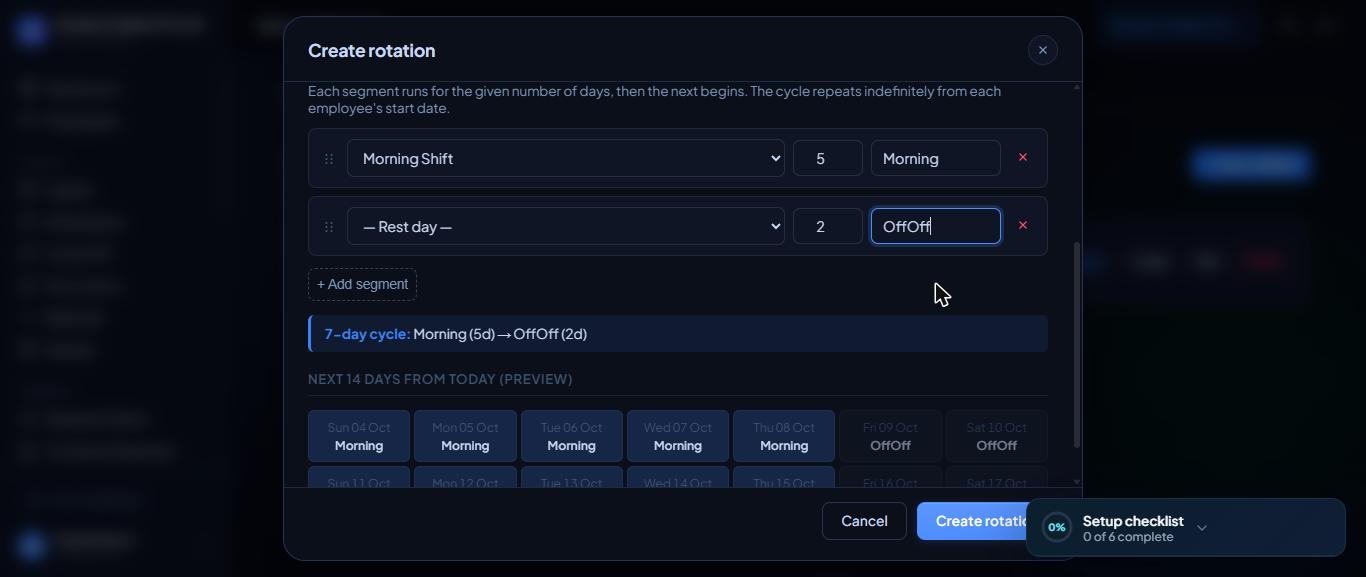Grab the Morning Shift row drag handle
1366x577 pixels.
coord(329,159)
